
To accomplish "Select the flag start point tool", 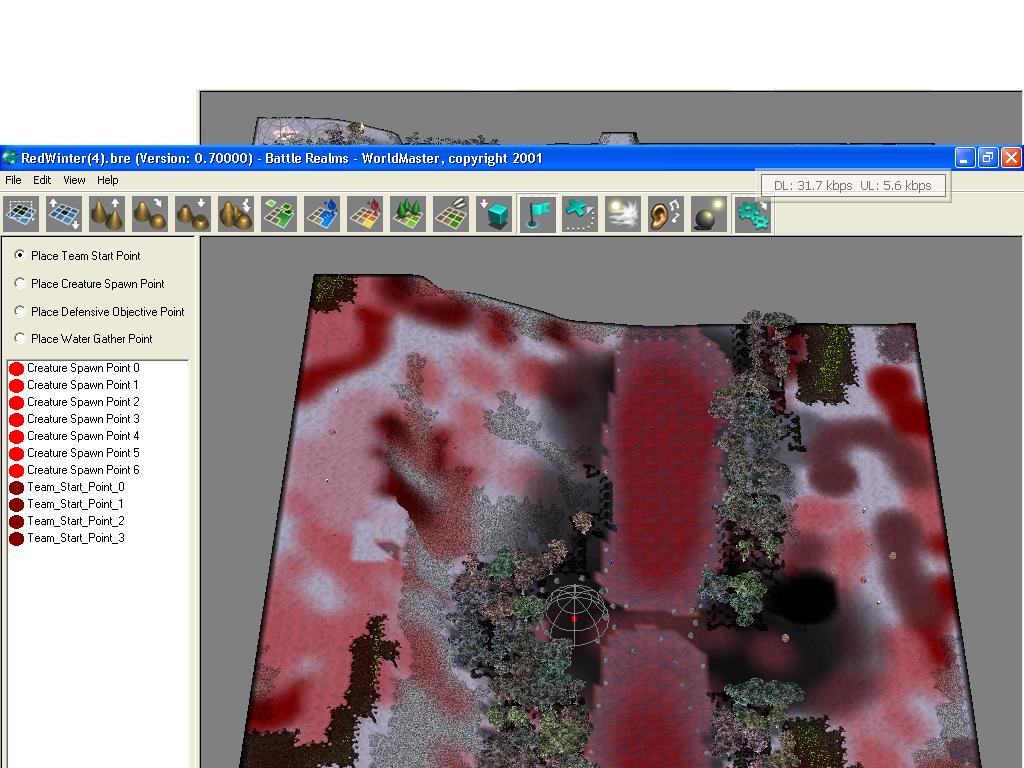I will pos(538,214).
